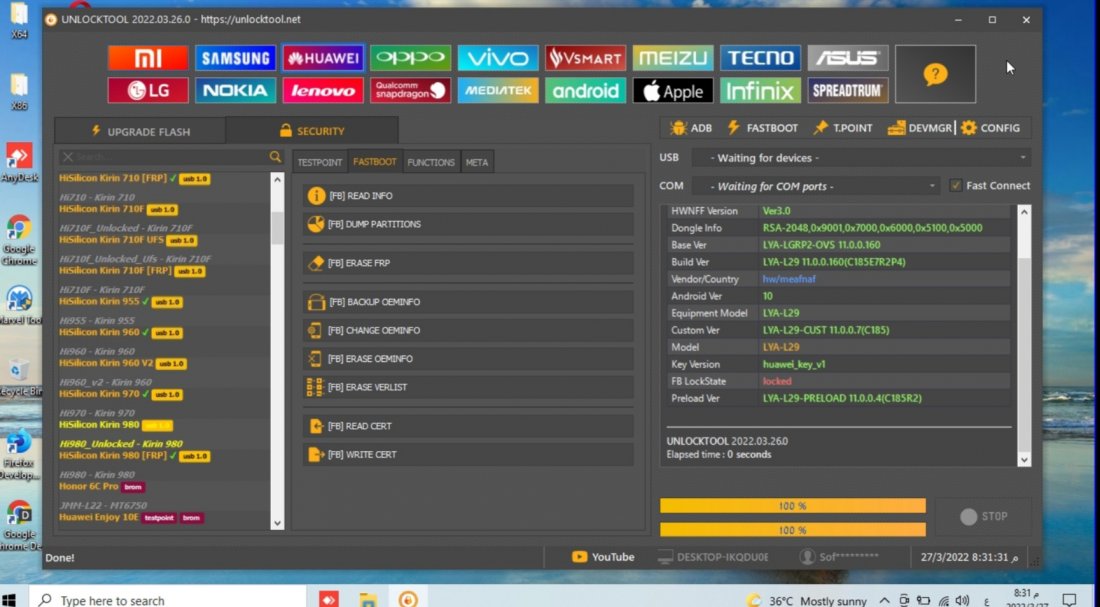Screen dimensions: 1100x607
Task: Select the Meizu brand icon
Action: pyautogui.click(x=672, y=58)
